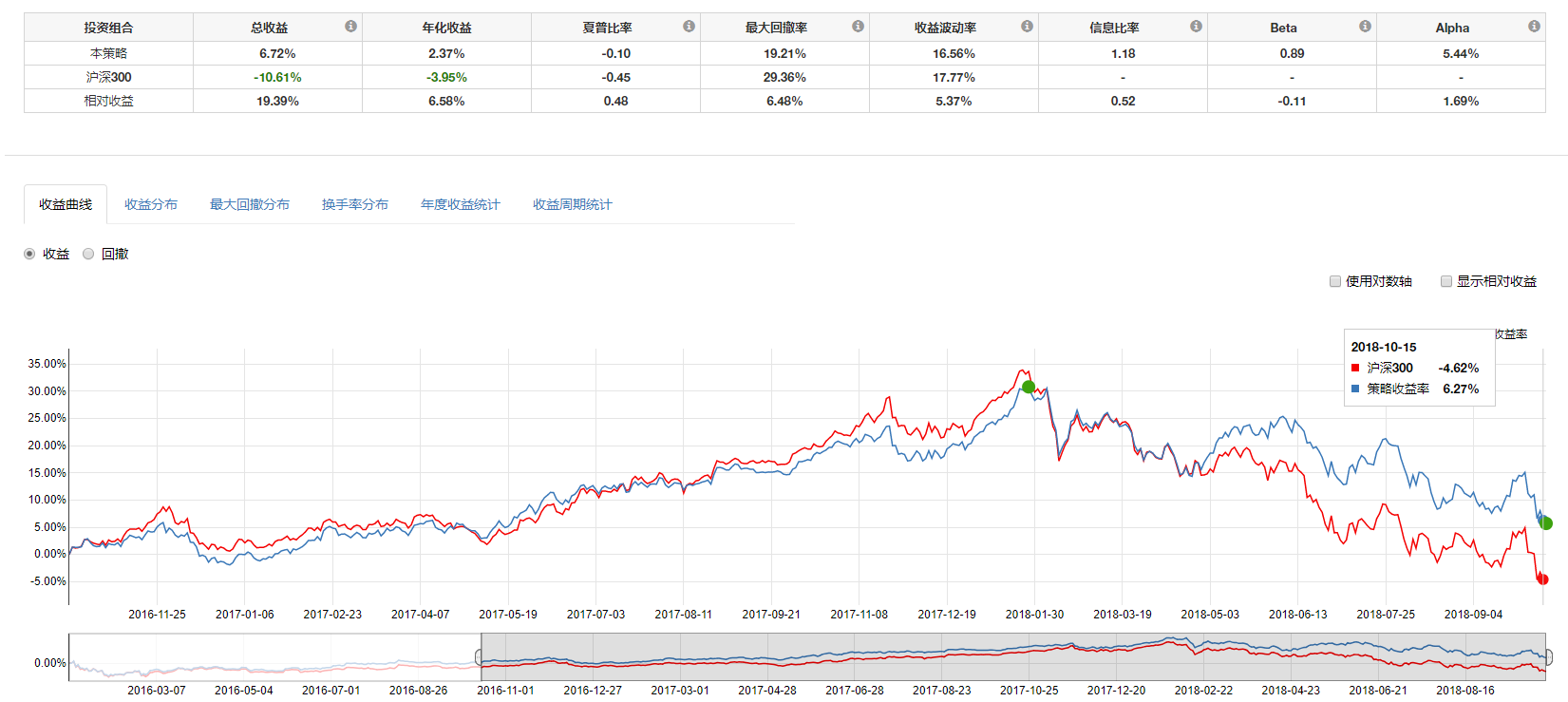Click the 19.39% relative return cell
The height and width of the screenshot is (702, 1568).
pos(277,101)
